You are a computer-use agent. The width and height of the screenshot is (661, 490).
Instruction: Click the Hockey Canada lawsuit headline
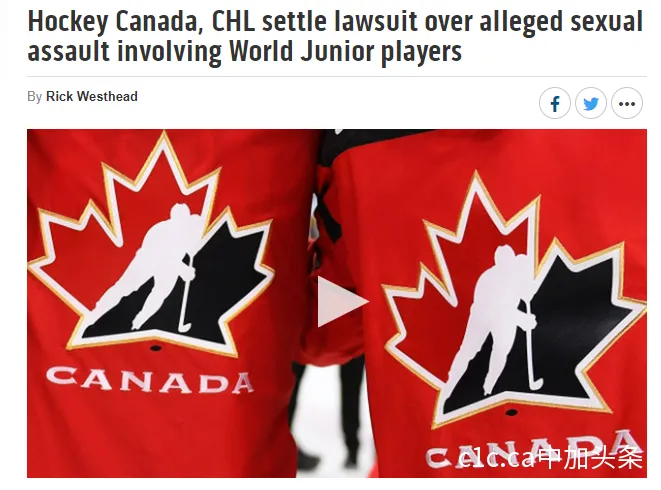[x=335, y=36]
